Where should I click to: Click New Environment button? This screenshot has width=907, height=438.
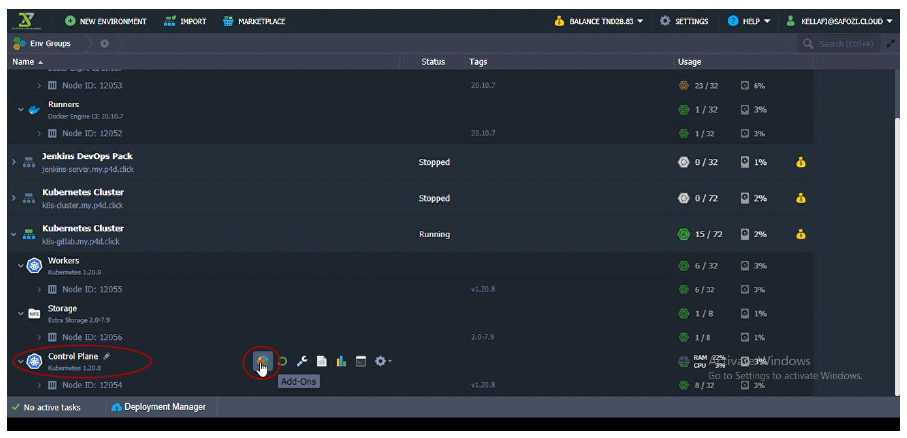coord(106,21)
